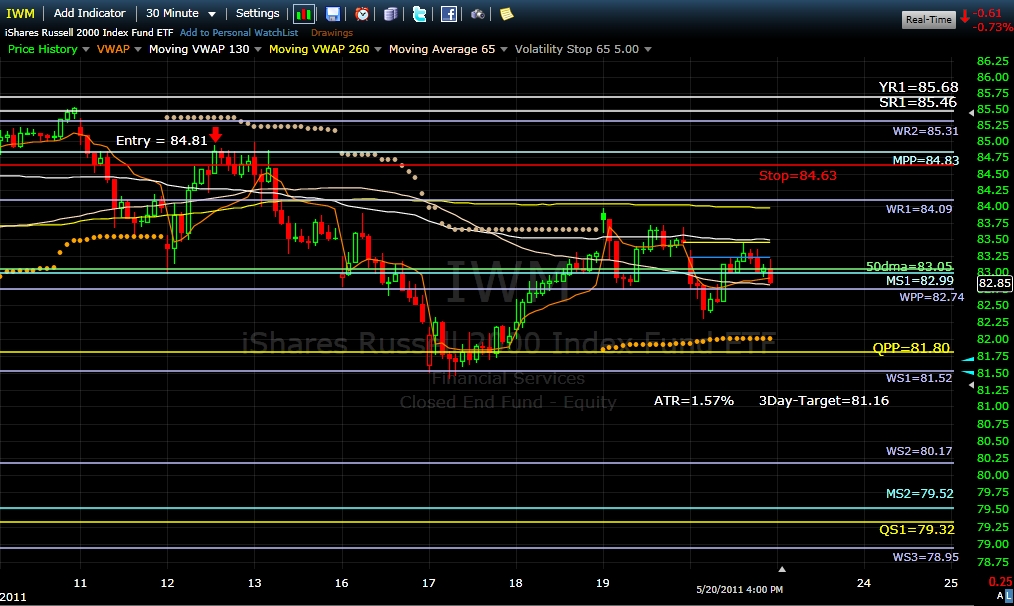Click the MS1=82.99 level label

click(920, 281)
